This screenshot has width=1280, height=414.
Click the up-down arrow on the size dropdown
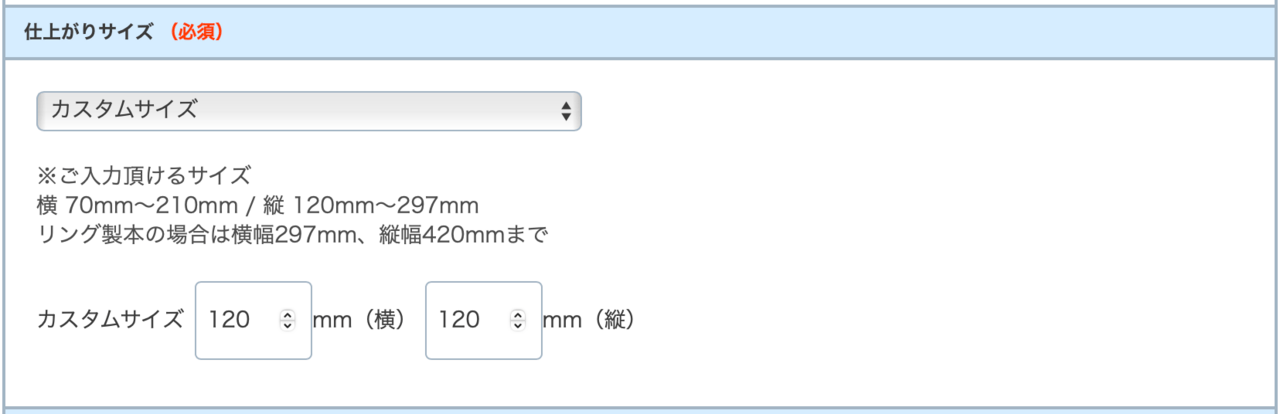coord(566,111)
